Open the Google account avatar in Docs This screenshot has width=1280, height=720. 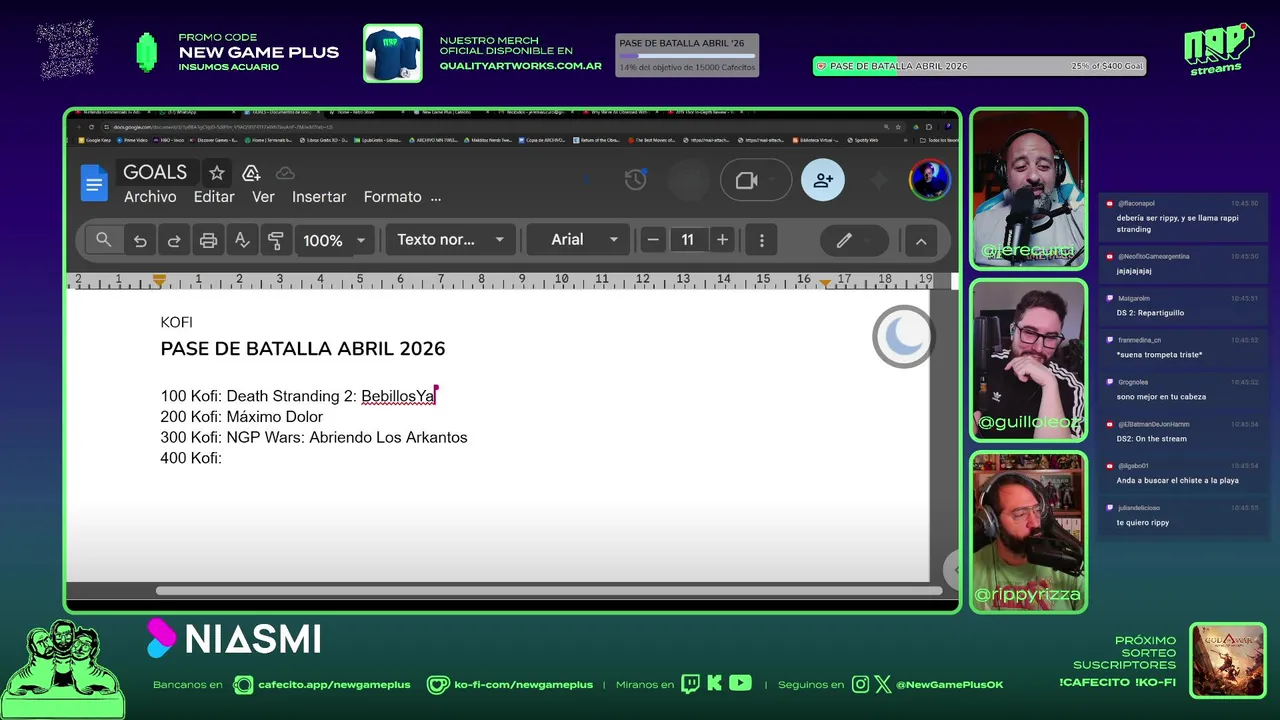(x=929, y=180)
